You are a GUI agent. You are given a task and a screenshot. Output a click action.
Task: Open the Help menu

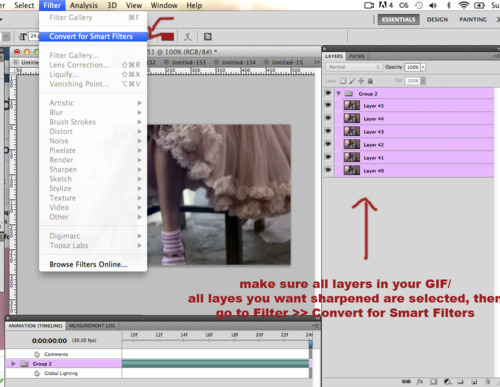pyautogui.click(x=194, y=5)
